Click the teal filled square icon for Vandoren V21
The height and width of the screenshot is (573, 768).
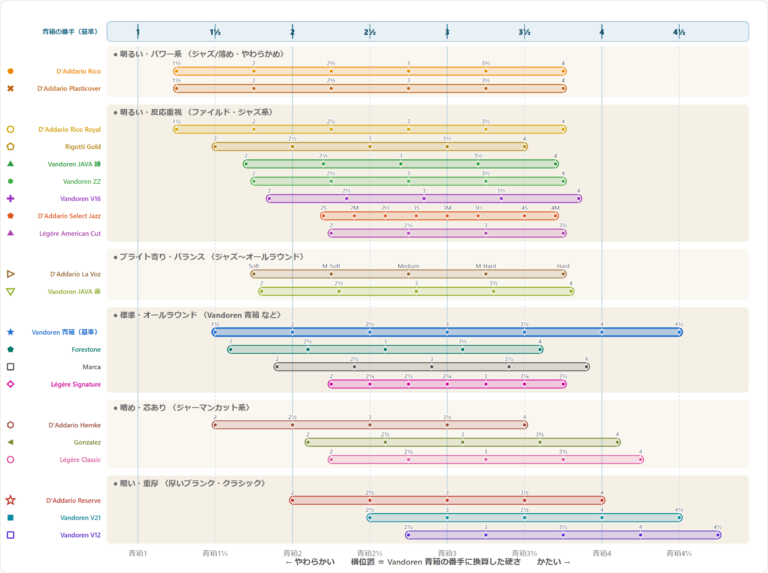click(10, 518)
